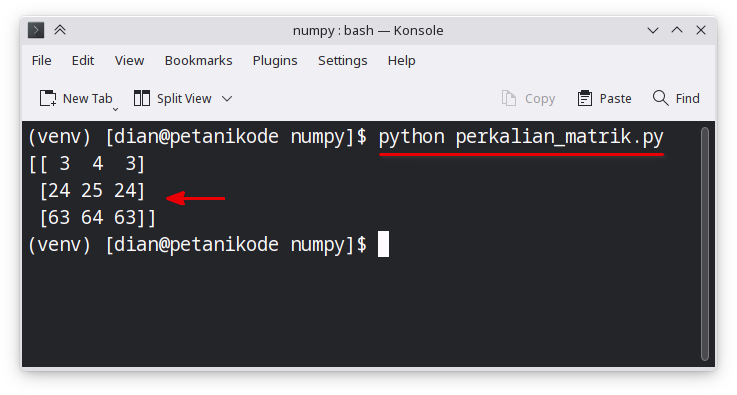Click the Split View icon
This screenshot has height=395, width=737.
(142, 98)
